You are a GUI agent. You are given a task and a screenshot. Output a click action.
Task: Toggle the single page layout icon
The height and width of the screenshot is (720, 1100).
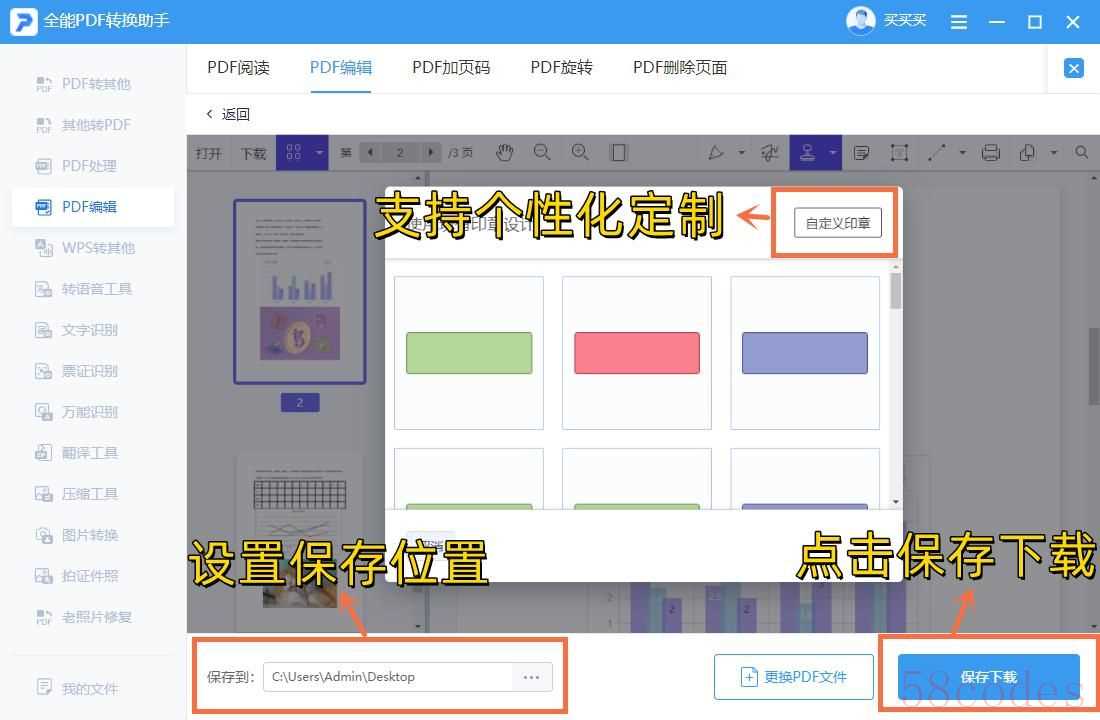(619, 152)
